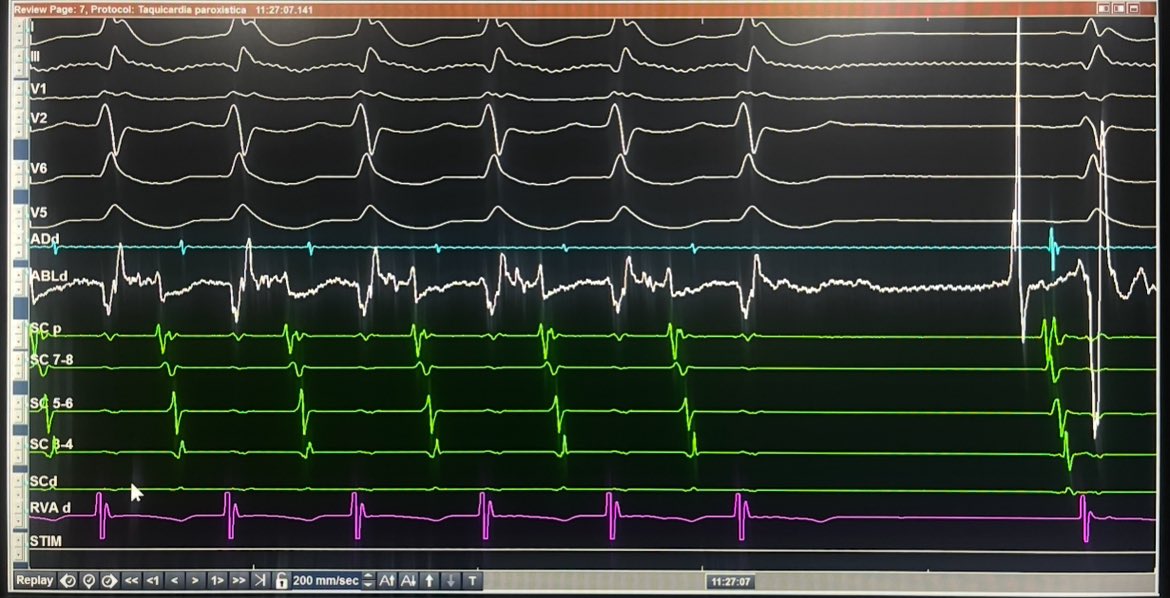Move channel up with up arrow icon

point(430,580)
